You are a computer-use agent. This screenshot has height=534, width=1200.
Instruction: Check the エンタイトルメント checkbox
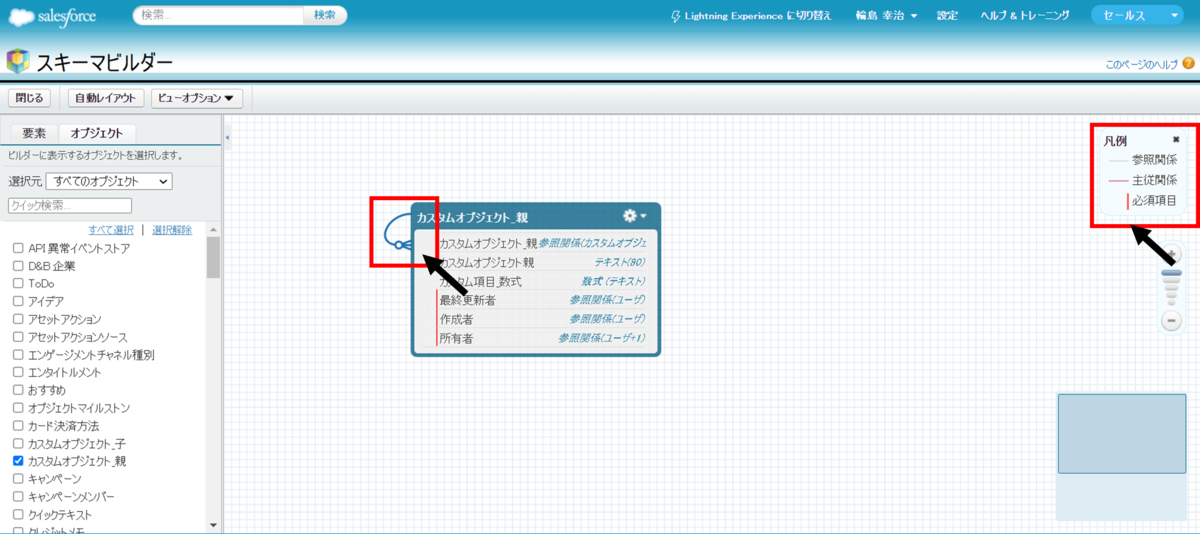[x=18, y=372]
